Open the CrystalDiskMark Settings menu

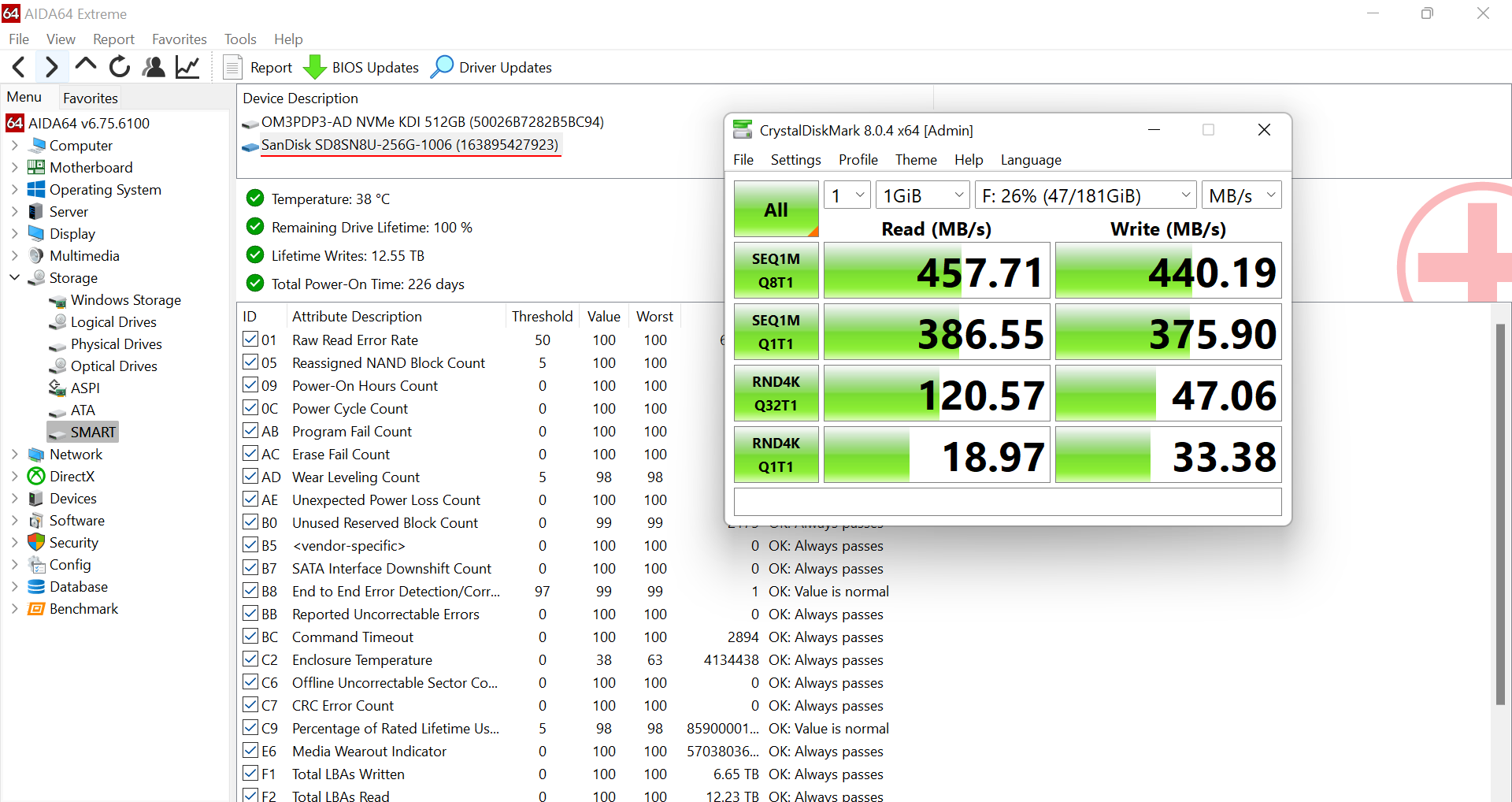[x=795, y=160]
